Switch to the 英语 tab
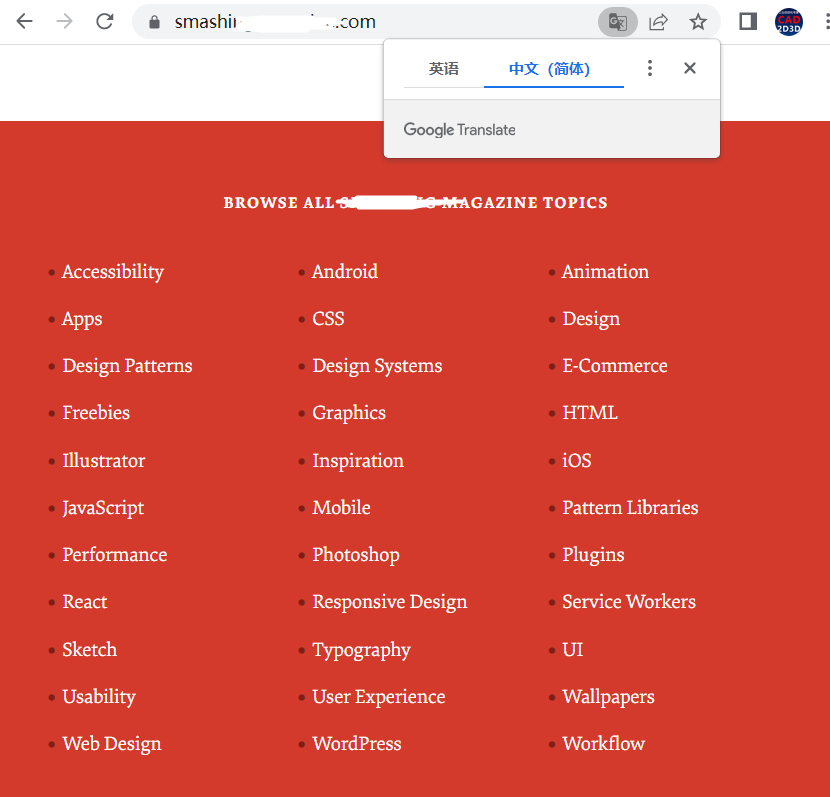Screen dimensions: 830x797 click(x=444, y=69)
